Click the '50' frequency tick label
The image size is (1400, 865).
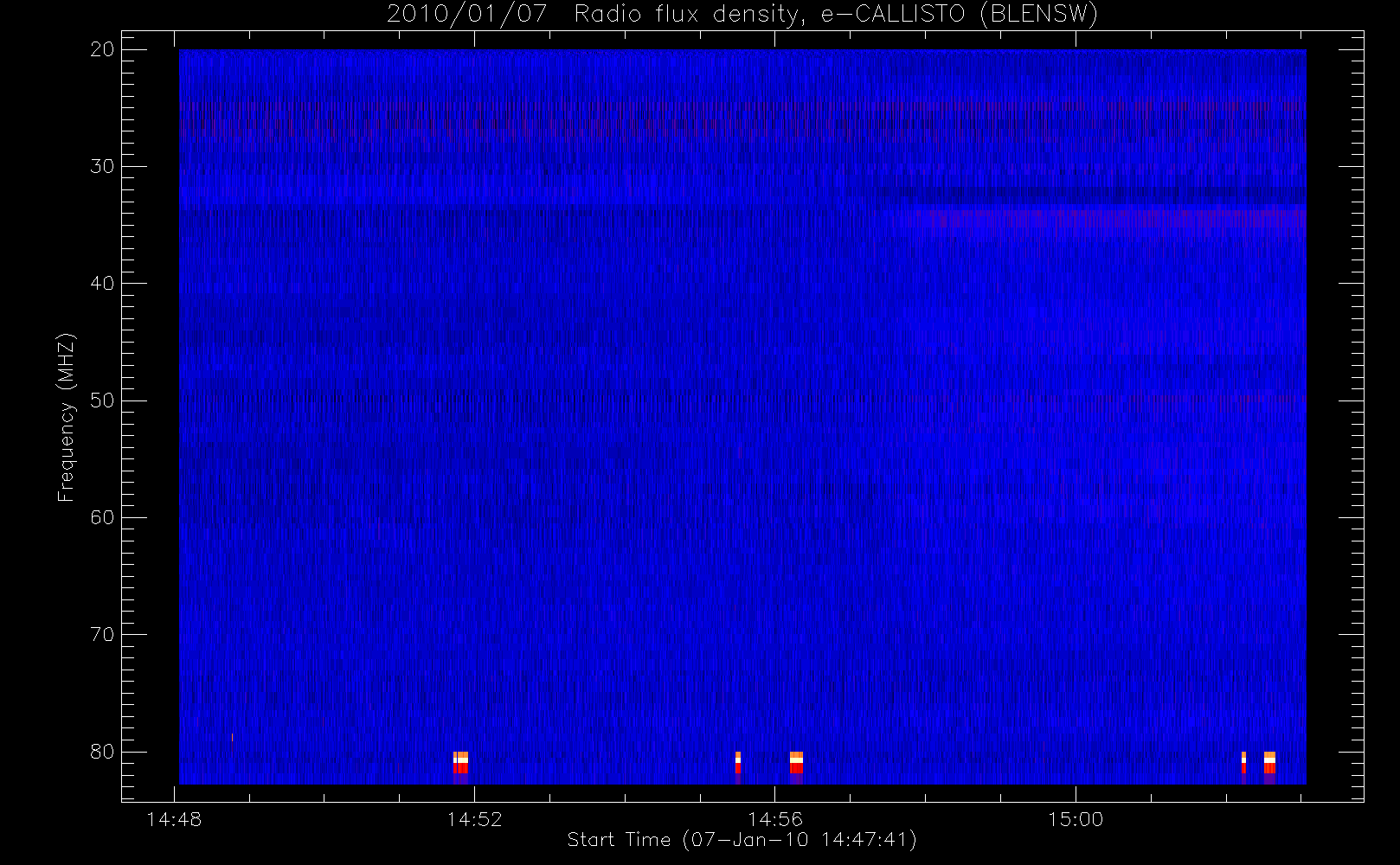[x=103, y=400]
